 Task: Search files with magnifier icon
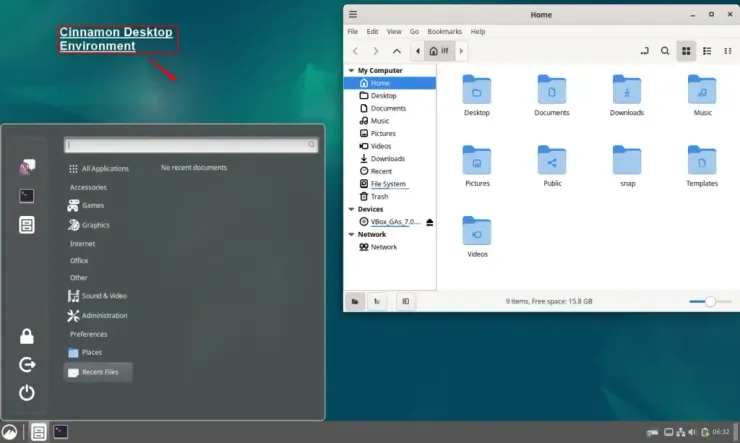tap(665, 51)
